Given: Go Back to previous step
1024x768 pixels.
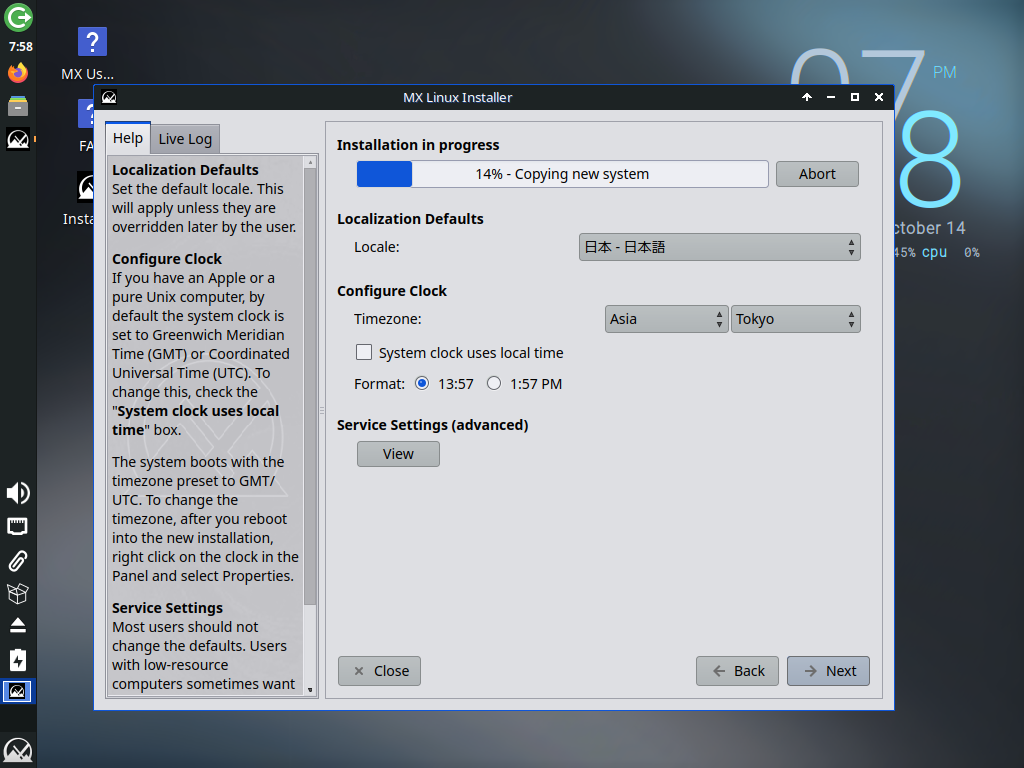Looking at the screenshot, I should point(737,671).
